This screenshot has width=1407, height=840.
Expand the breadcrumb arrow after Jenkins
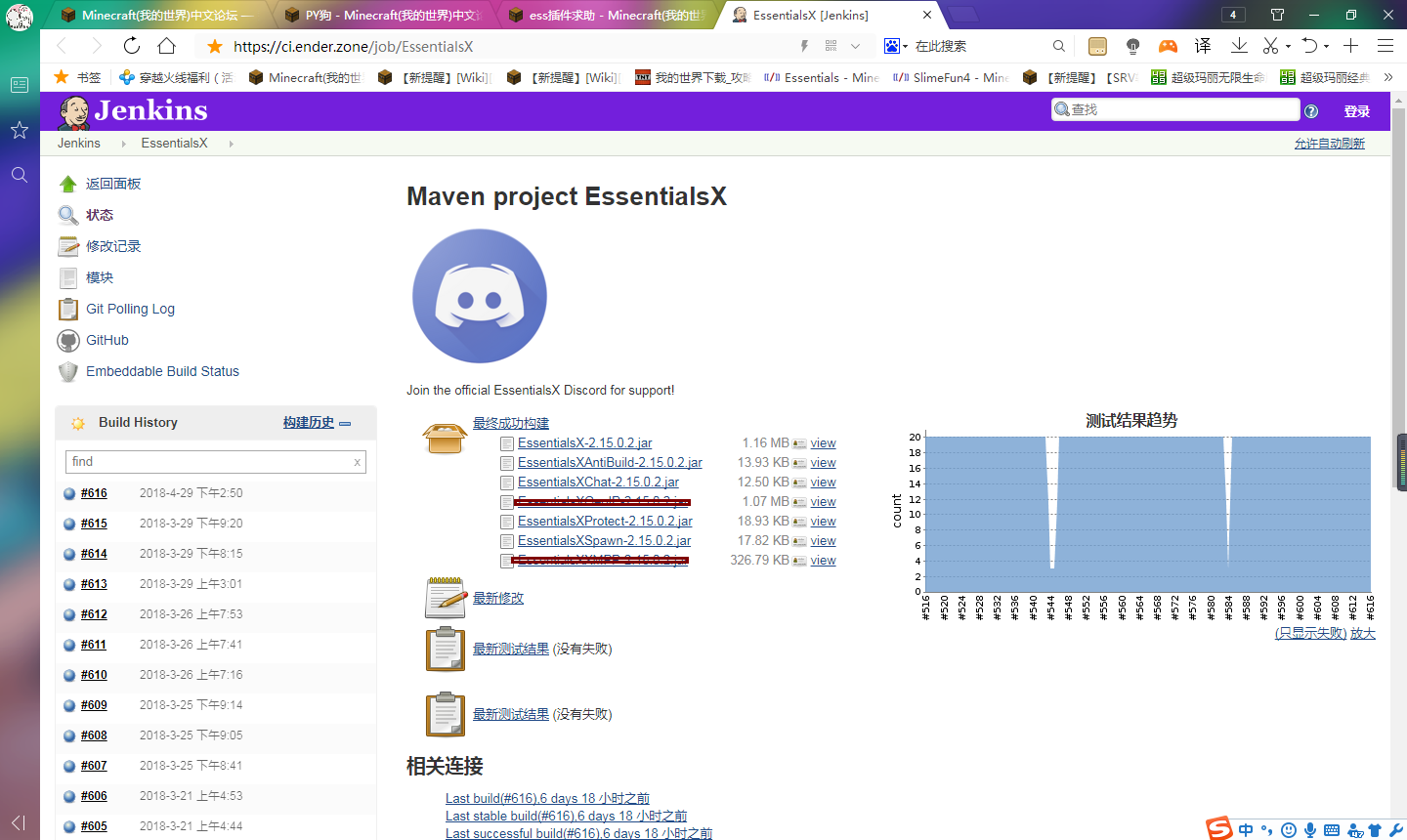(123, 144)
